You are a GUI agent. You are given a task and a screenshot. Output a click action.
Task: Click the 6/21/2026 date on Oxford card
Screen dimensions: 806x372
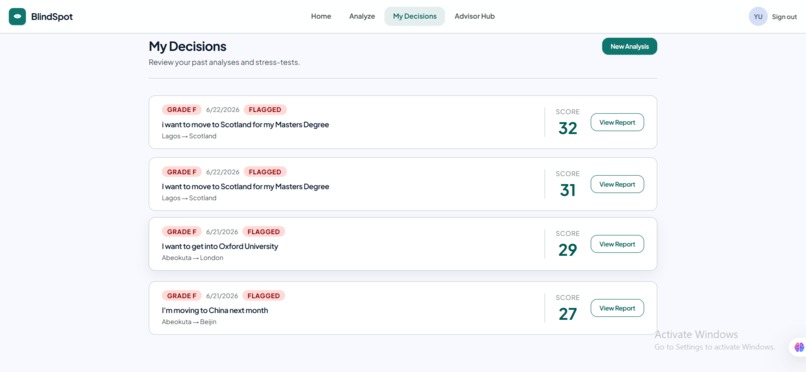click(x=222, y=232)
